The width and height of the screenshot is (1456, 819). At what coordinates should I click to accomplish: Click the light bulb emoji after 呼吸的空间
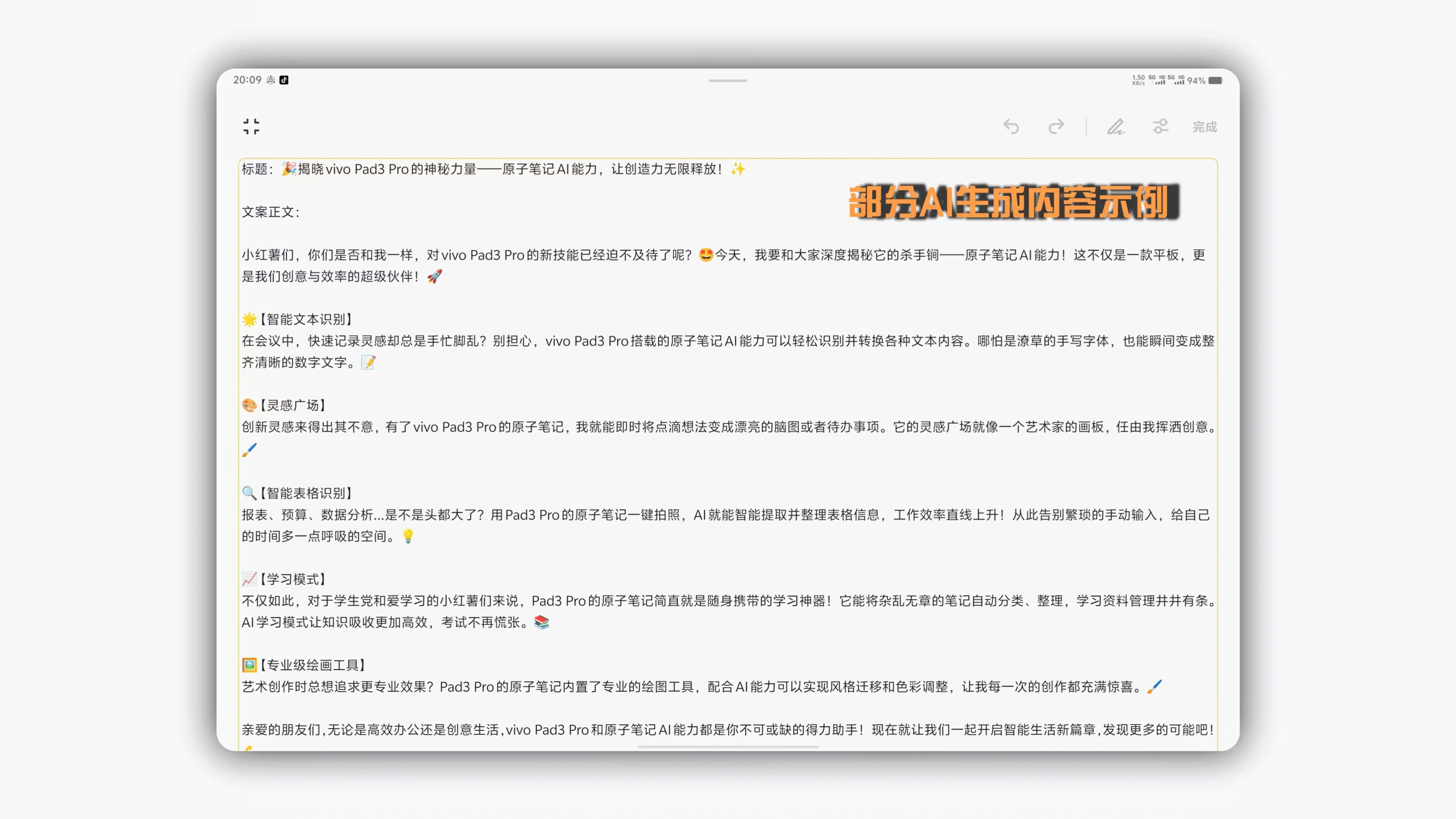click(408, 536)
